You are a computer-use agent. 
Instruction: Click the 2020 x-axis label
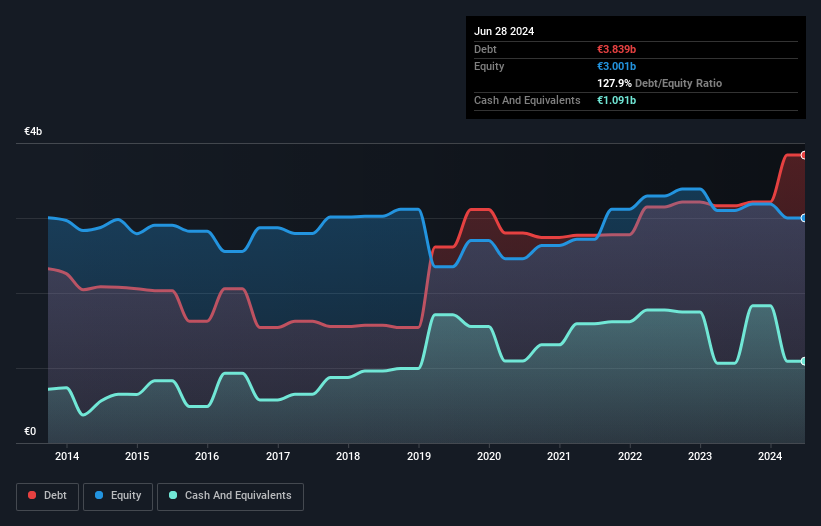coord(489,456)
